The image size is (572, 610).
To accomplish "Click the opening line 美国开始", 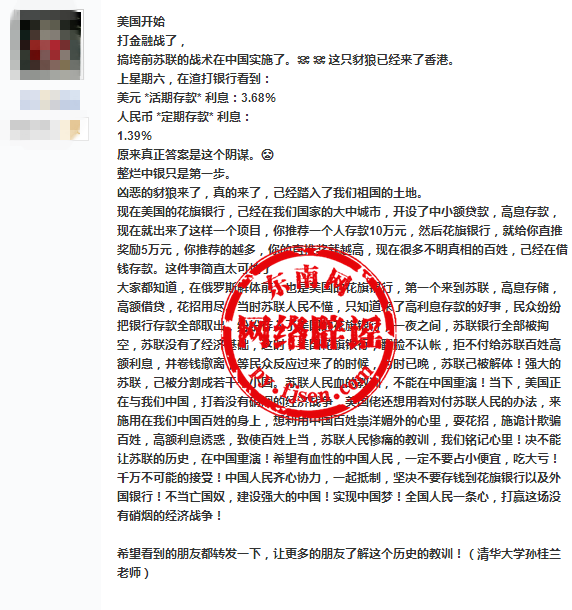I will tap(141, 21).
